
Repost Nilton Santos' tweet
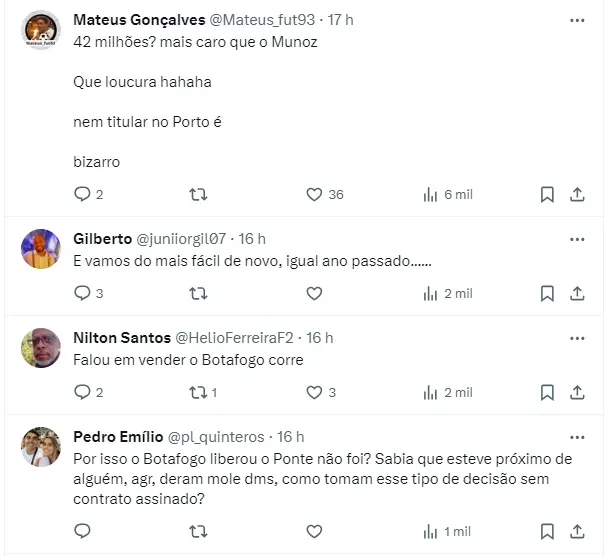198,393
